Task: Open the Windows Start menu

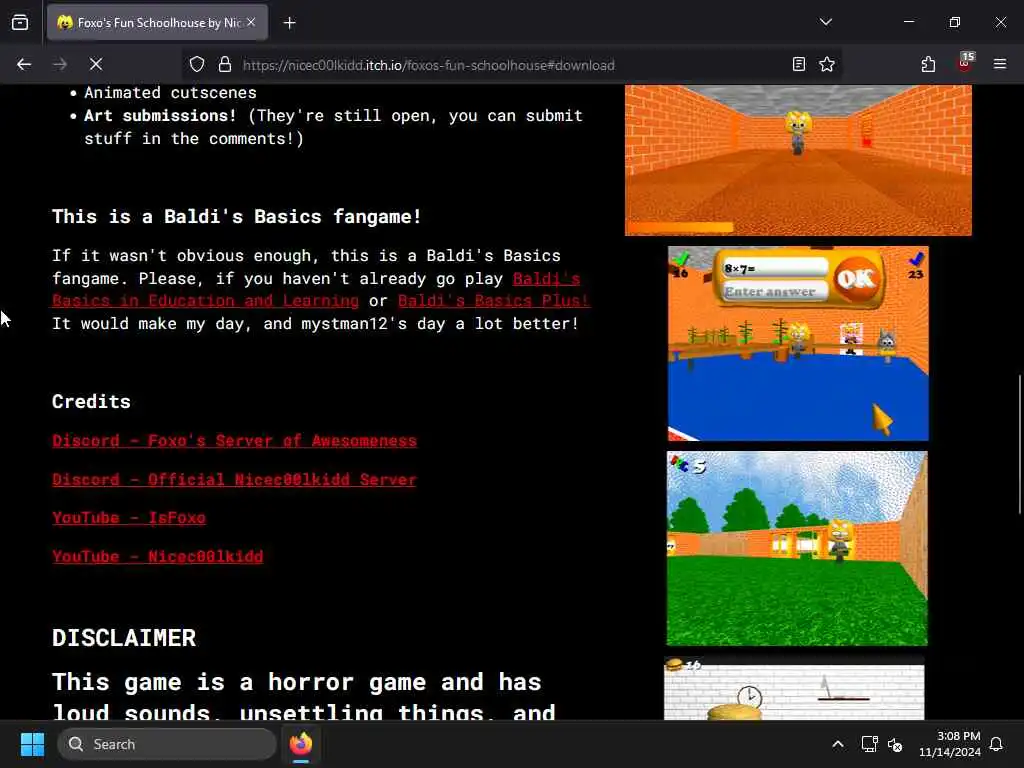Action: point(32,744)
